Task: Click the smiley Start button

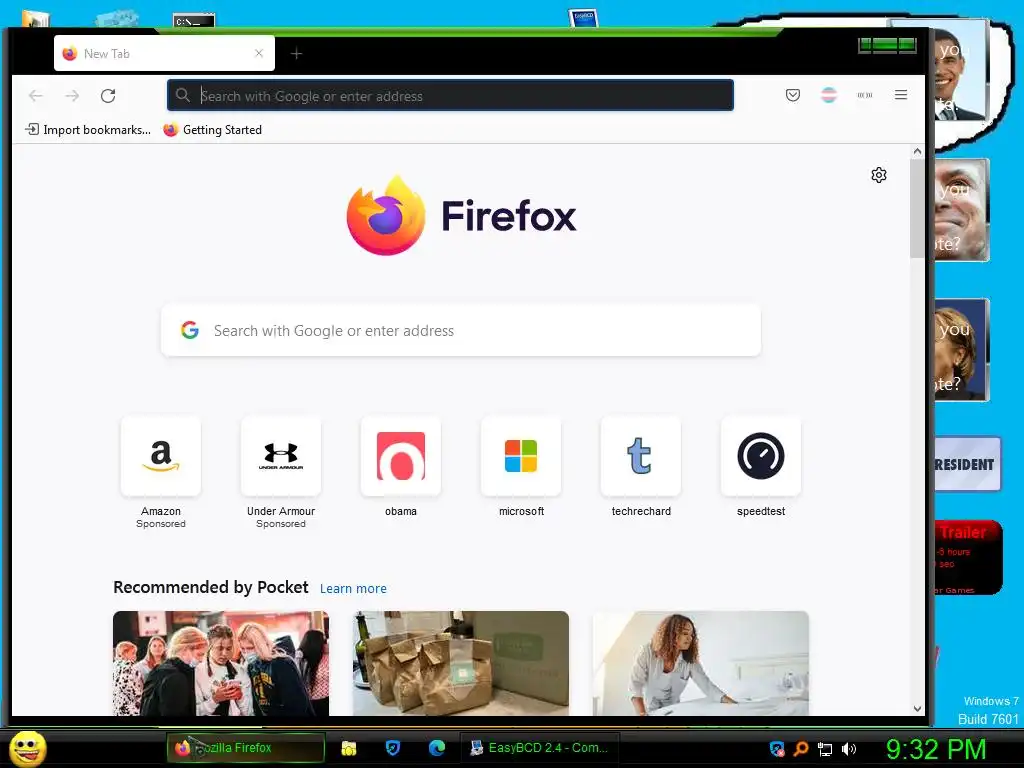Action: point(28,748)
